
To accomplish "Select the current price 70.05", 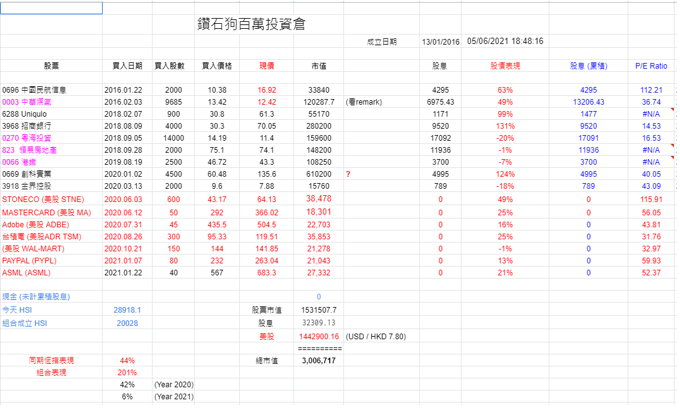I will pos(267,126).
